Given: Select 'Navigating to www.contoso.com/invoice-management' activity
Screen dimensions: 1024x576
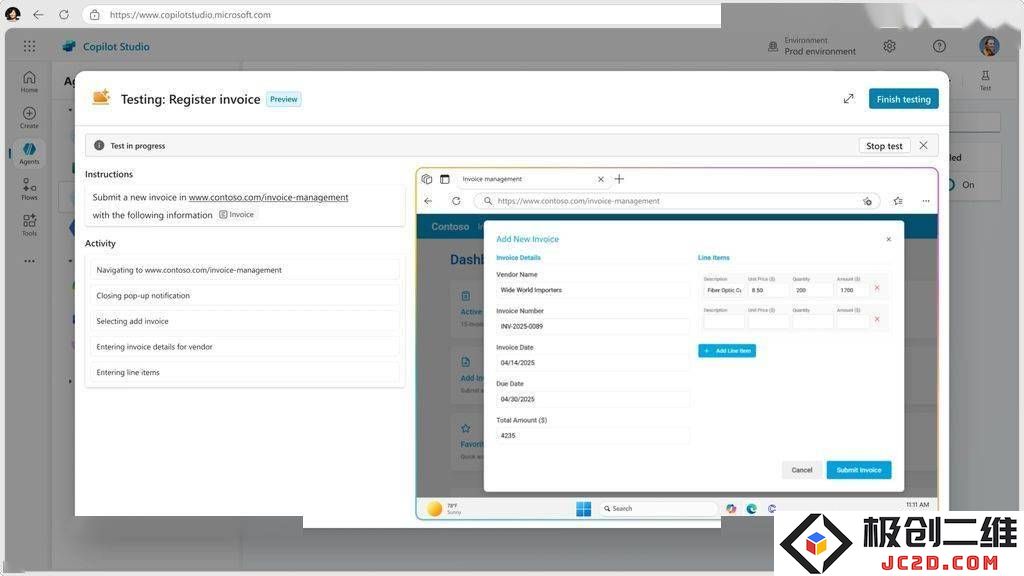Looking at the screenshot, I should [244, 270].
